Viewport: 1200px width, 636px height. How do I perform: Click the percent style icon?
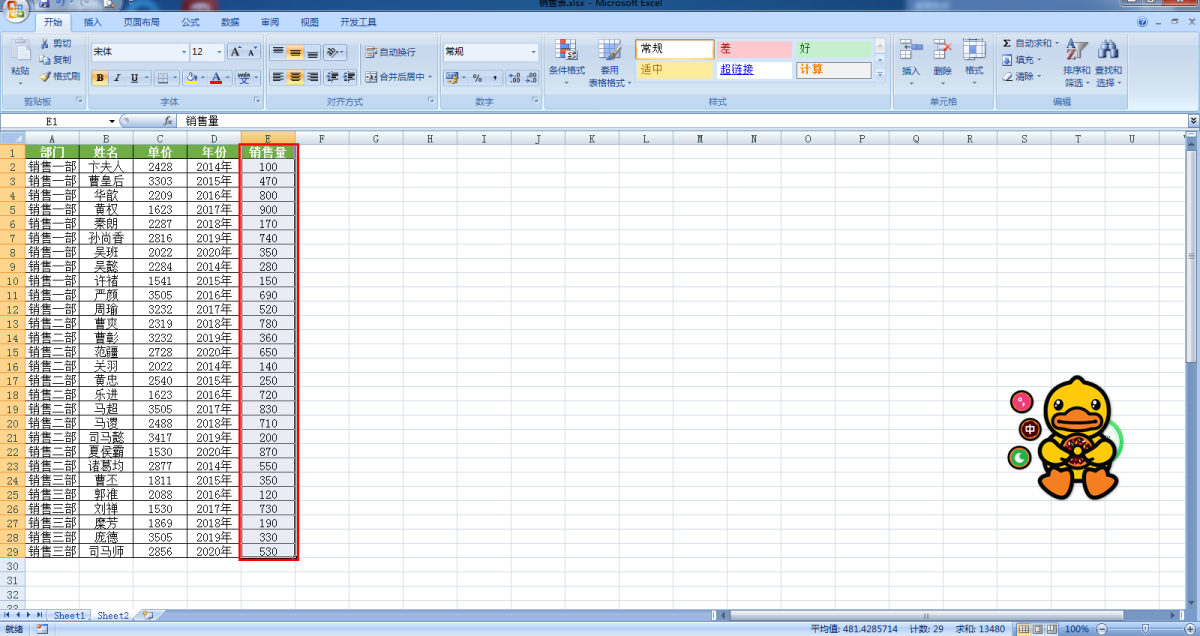[x=477, y=77]
